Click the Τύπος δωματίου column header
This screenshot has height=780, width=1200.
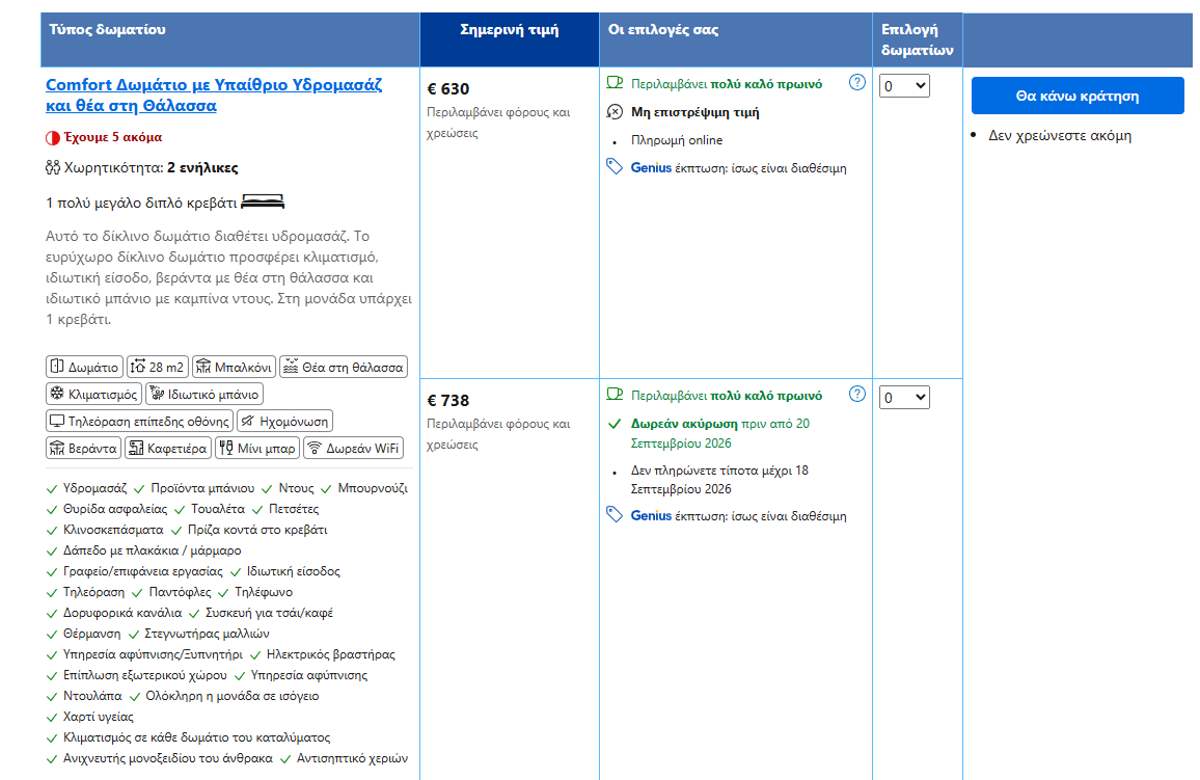(108, 30)
